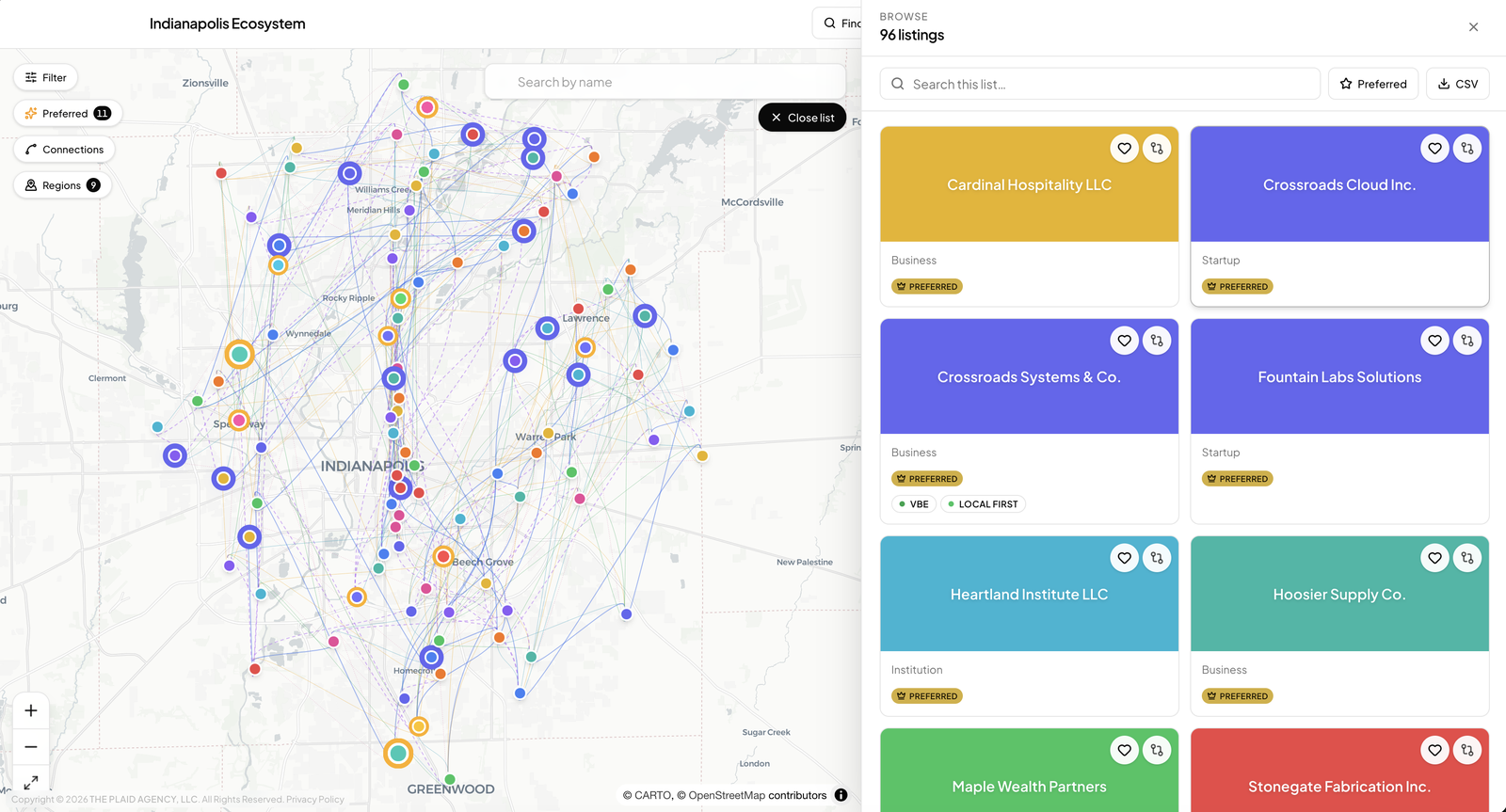
Task: Favorite Fountain Labs Solutions with heart icon
Action: pos(1434,341)
